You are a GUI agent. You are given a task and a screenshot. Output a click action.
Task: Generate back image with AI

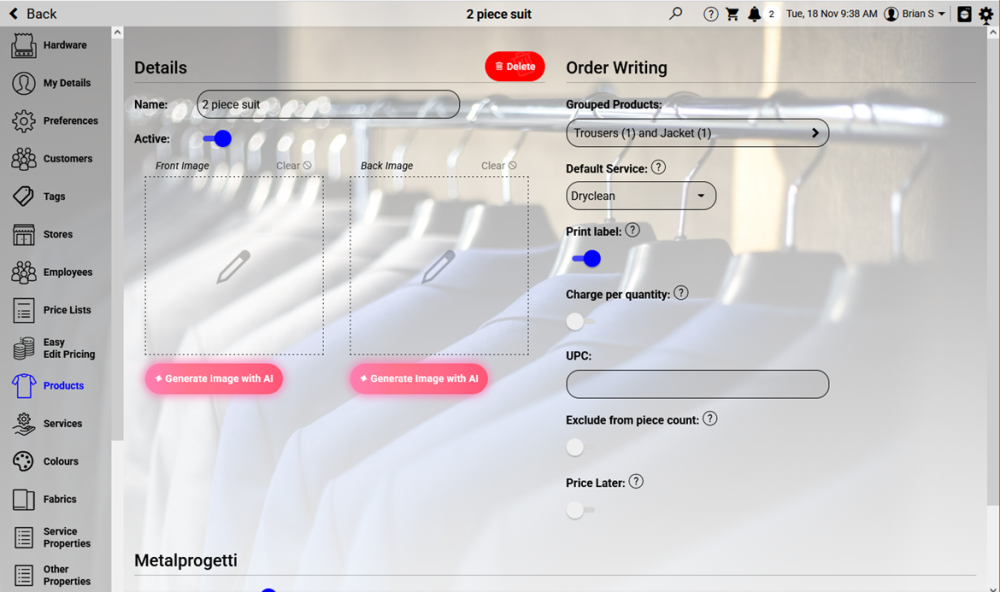pyautogui.click(x=418, y=378)
